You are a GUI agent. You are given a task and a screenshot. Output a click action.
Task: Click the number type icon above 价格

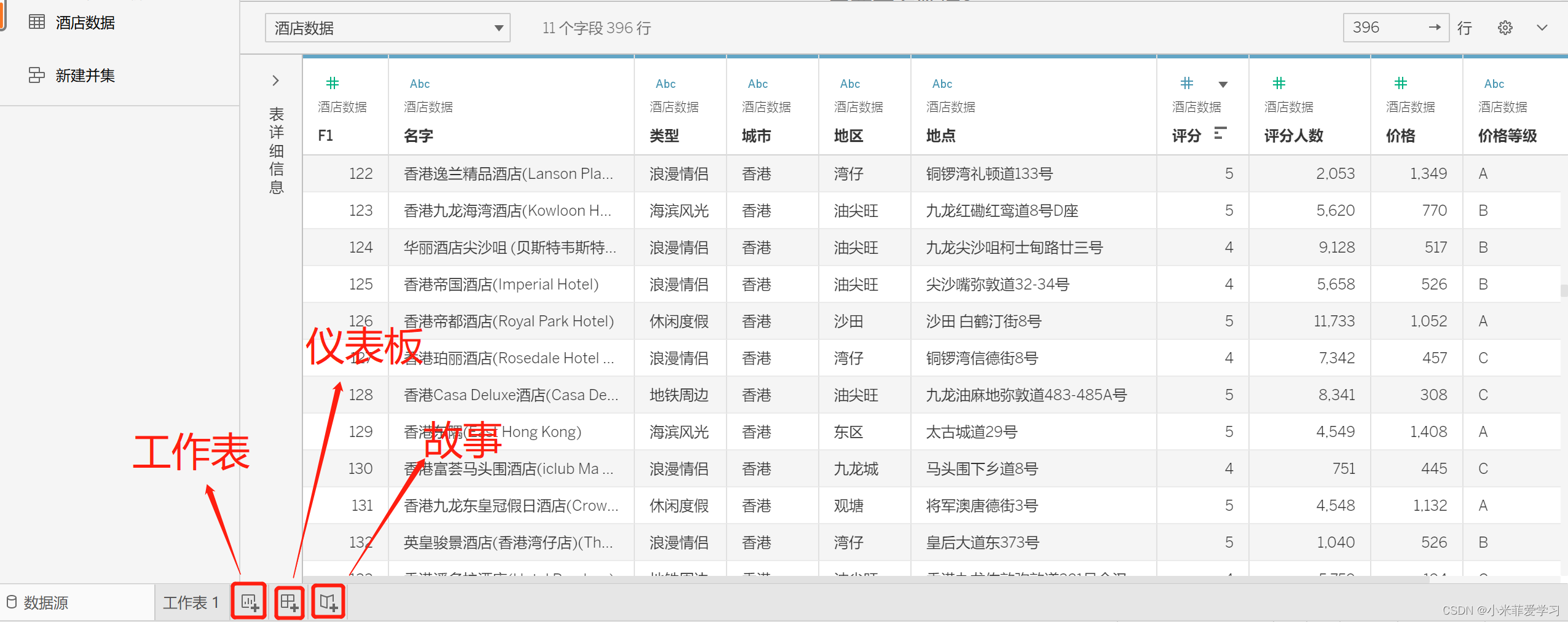pos(1401,83)
